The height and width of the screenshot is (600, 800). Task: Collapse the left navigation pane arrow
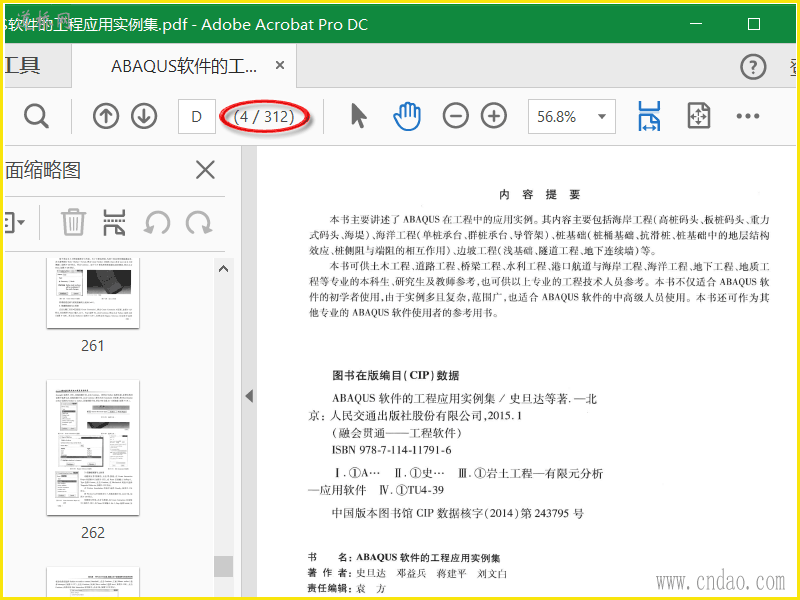(249, 396)
